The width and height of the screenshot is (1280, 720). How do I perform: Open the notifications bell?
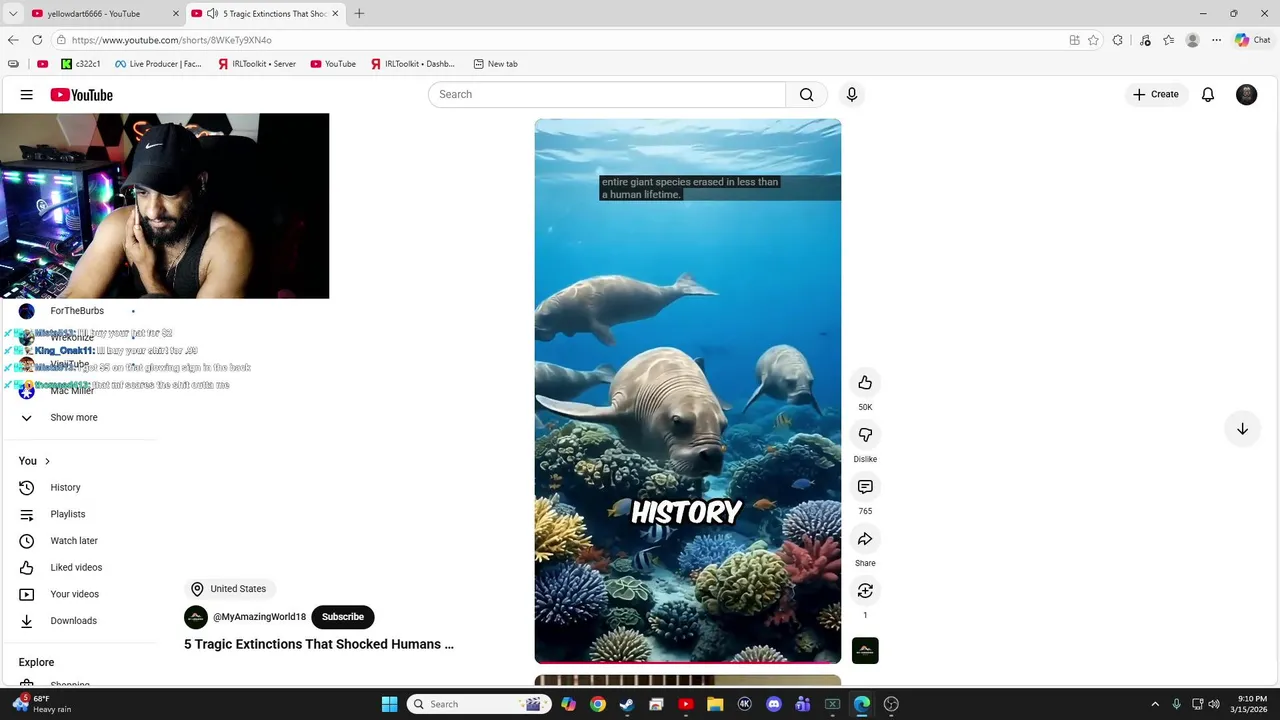pyautogui.click(x=1208, y=94)
